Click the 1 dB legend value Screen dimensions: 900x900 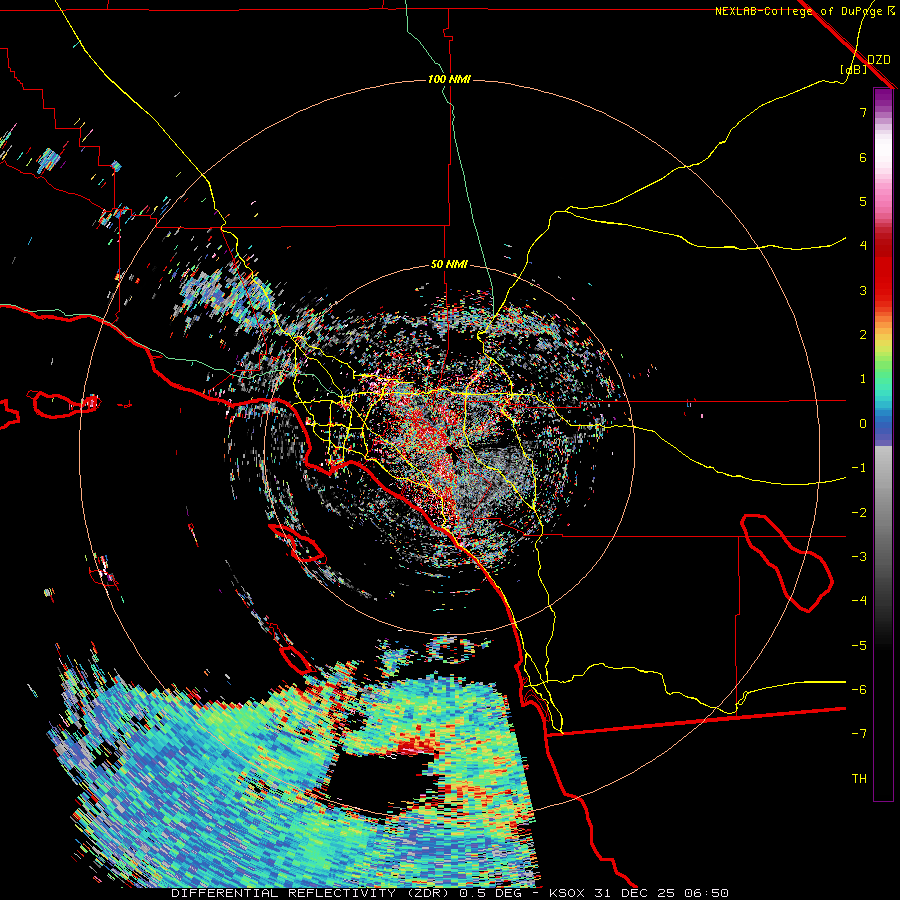coord(863,379)
